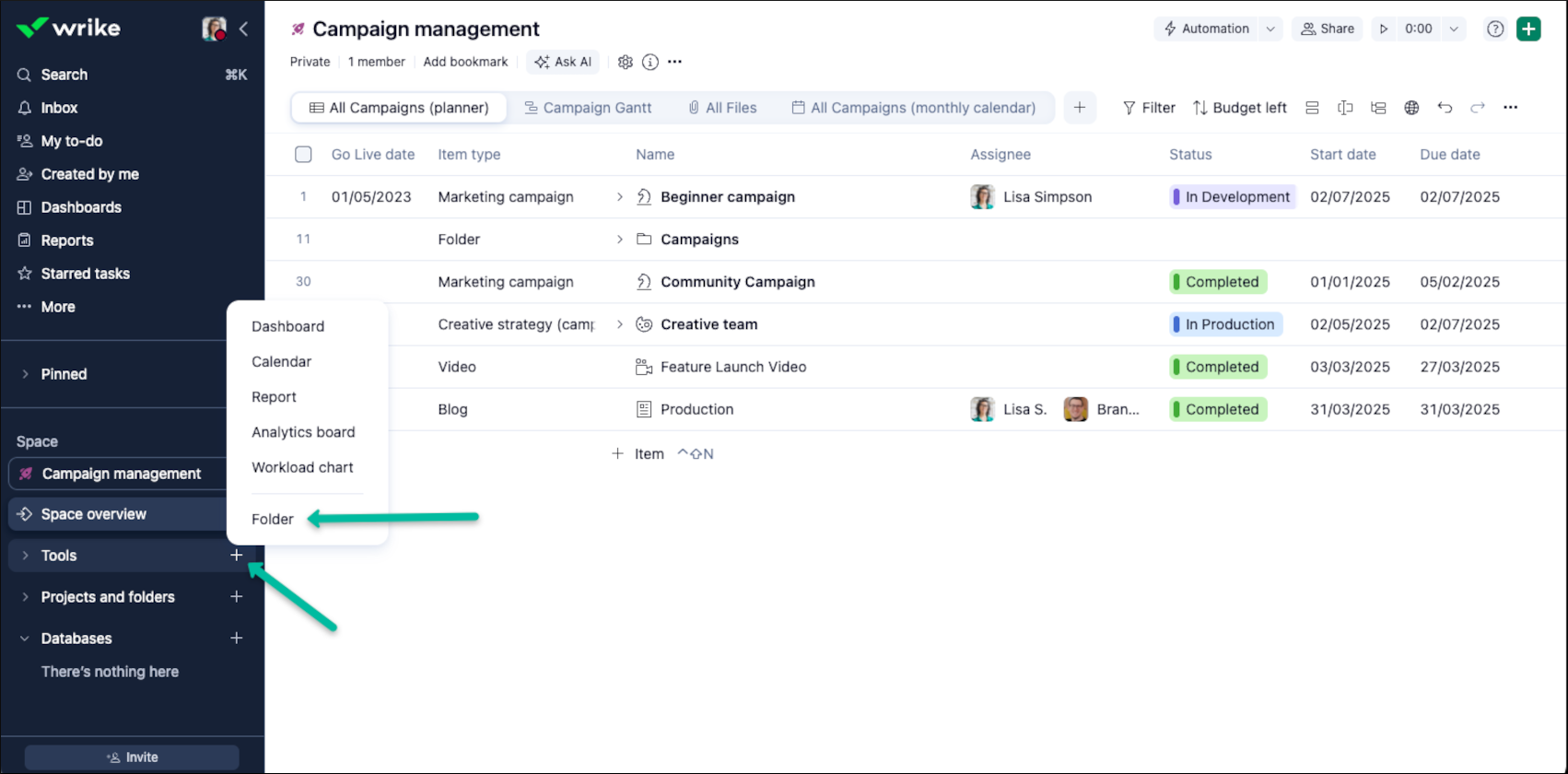The image size is (1568, 774).
Task: Expand the Pinned section in sidebar
Action: (25, 374)
